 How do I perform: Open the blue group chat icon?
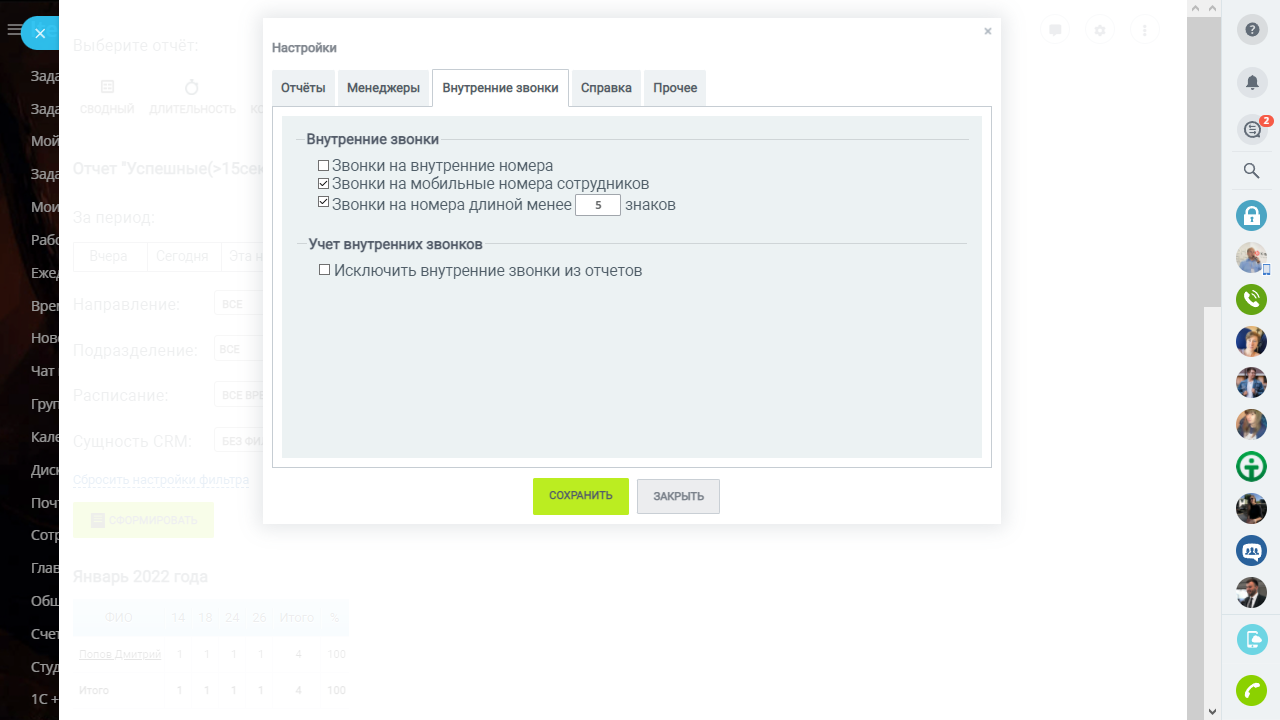[x=1251, y=551]
